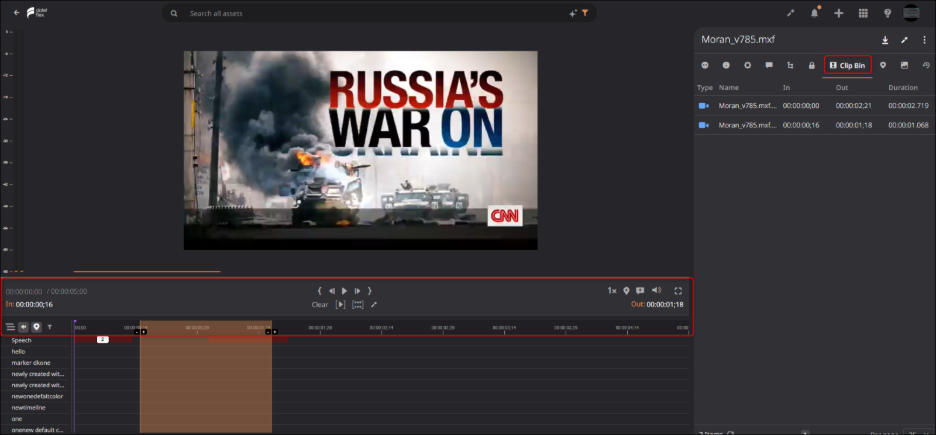Click the Speech marker count badge 2
The width and height of the screenshot is (936, 435).
point(103,340)
